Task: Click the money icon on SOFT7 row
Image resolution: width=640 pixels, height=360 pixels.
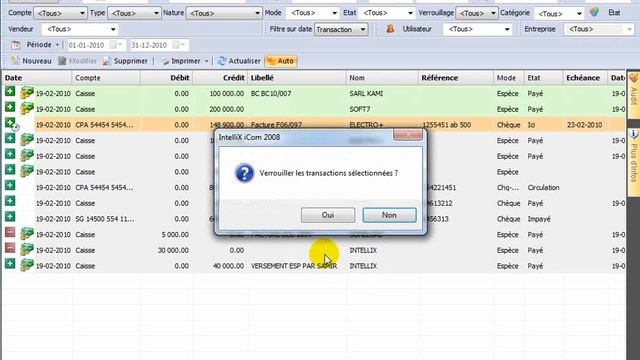Action: pyautogui.click(x=27, y=109)
